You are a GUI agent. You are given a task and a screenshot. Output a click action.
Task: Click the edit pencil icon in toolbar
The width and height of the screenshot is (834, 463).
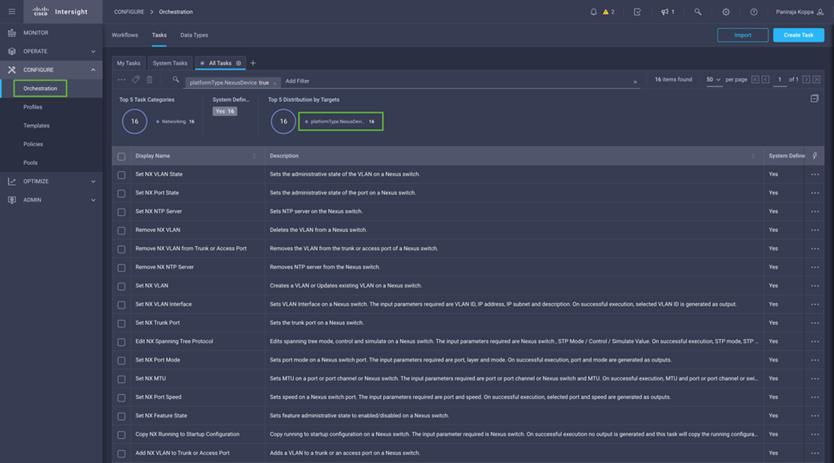click(136, 80)
